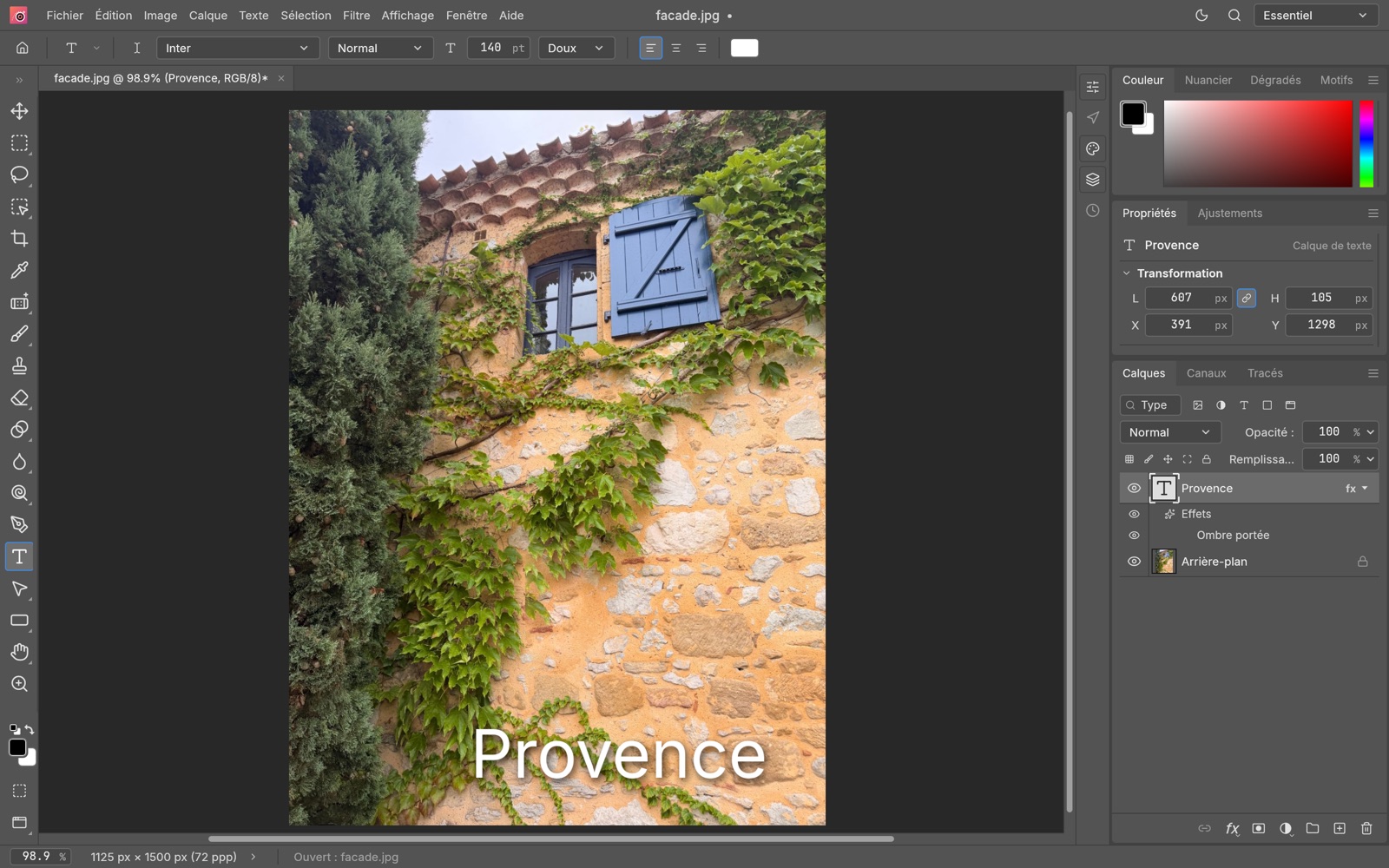Toggle Ombre portée effect visibility
This screenshot has width=1389, height=868.
click(x=1134, y=536)
